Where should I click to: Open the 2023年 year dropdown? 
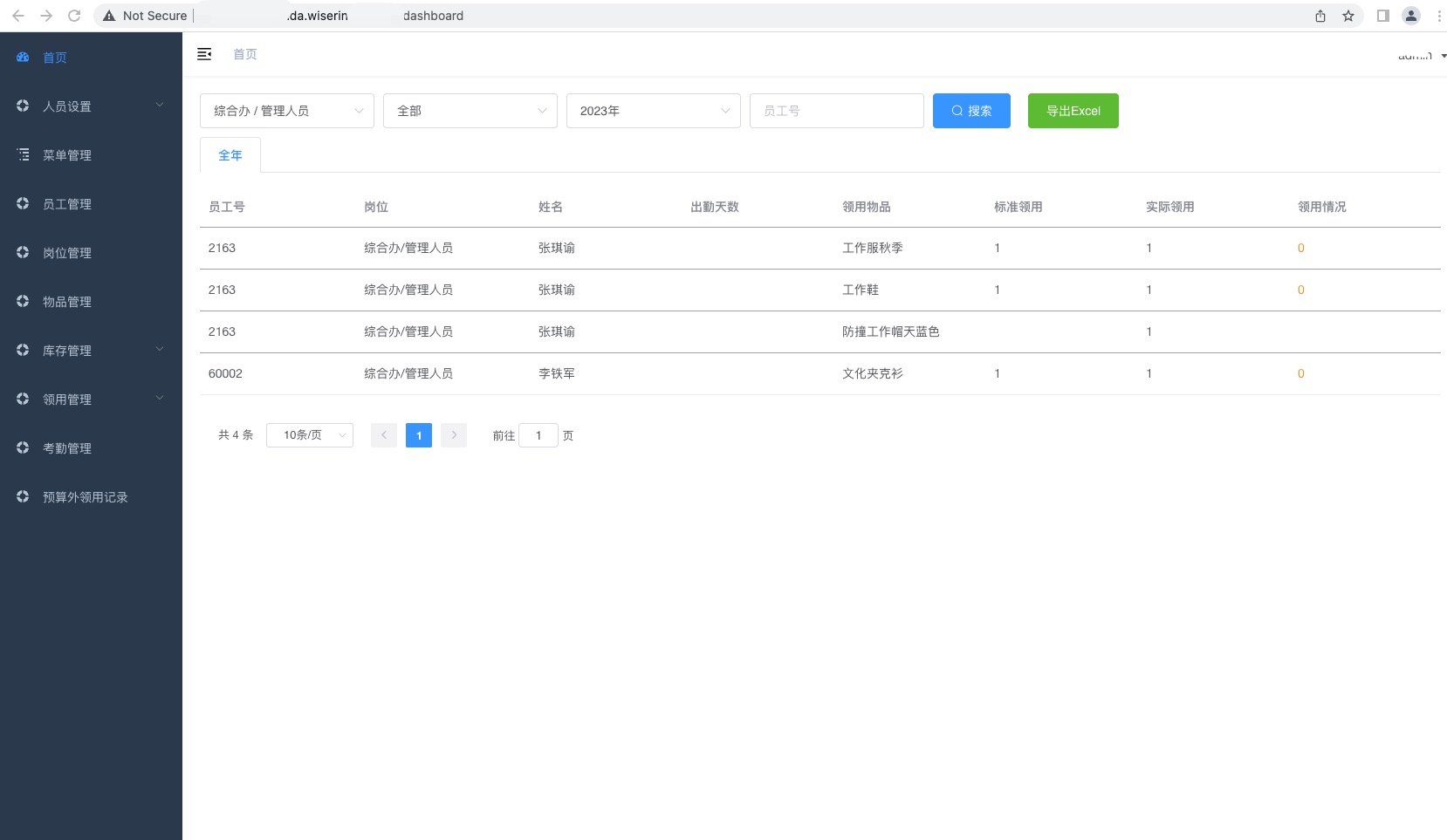pos(654,111)
